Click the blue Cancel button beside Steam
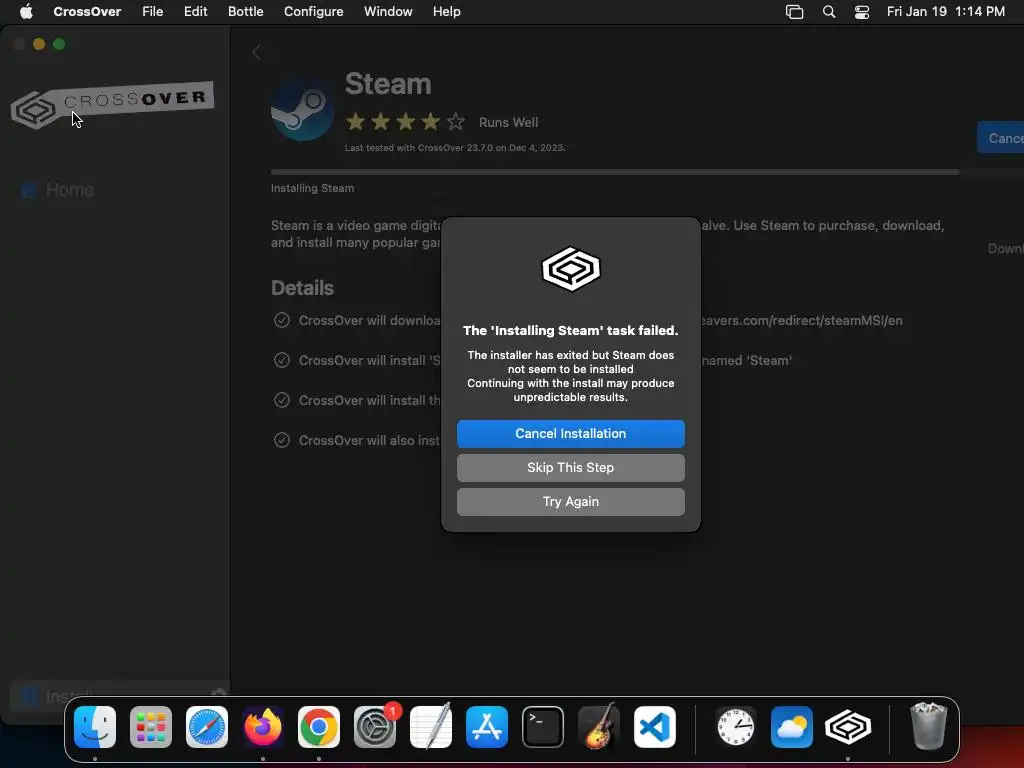The image size is (1024, 768). (1000, 138)
